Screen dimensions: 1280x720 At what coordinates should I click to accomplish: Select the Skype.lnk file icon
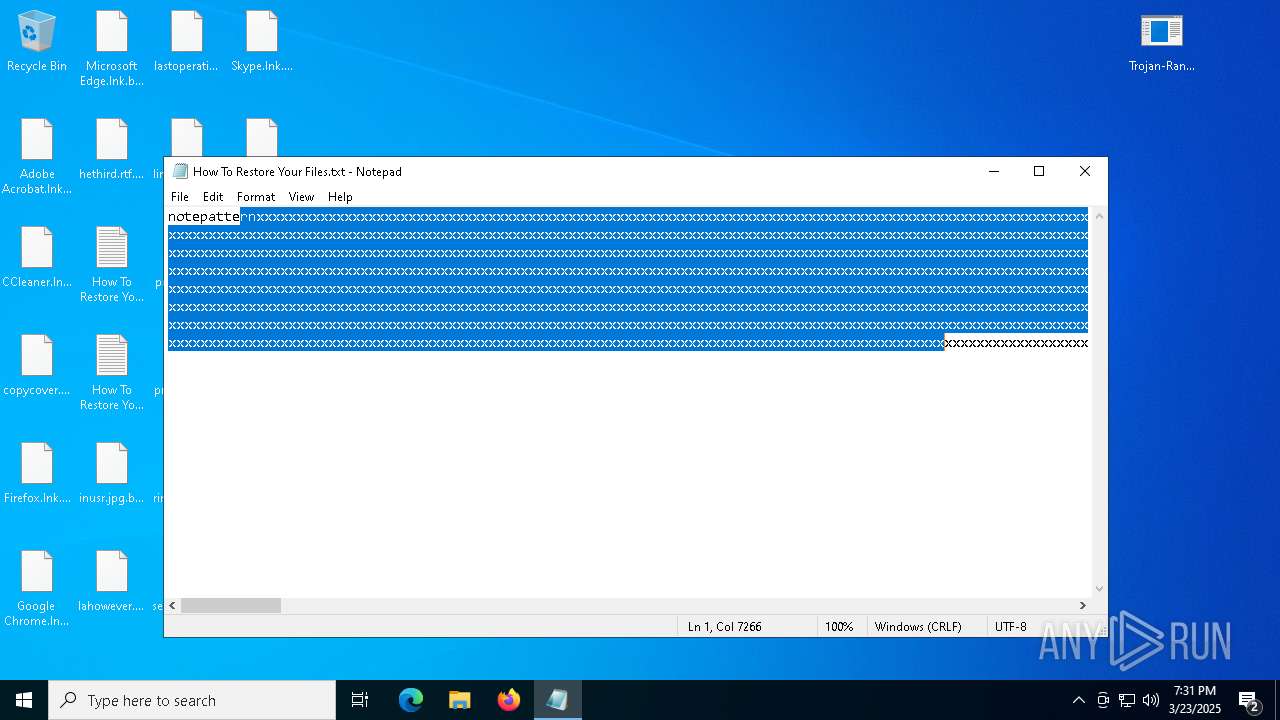point(262,42)
